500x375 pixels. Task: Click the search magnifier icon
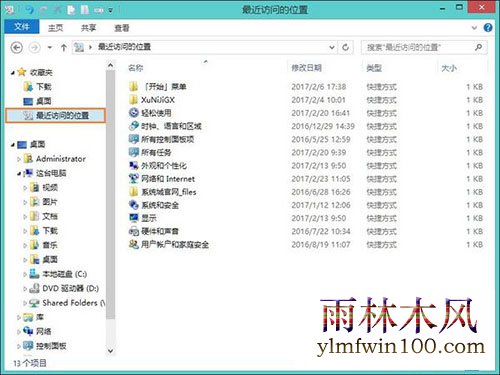point(478,47)
